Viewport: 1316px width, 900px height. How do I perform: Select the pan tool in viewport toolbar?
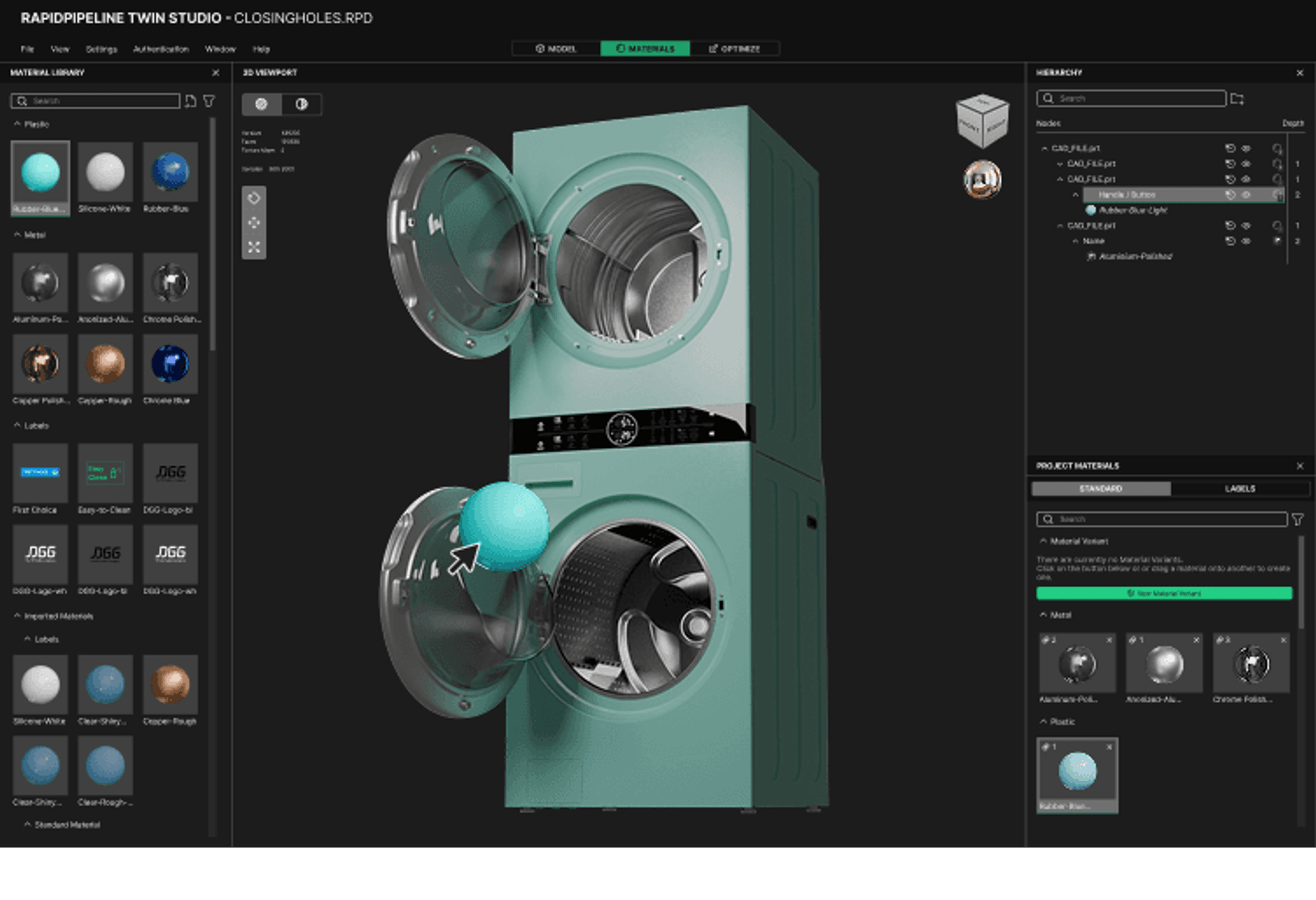tap(253, 223)
